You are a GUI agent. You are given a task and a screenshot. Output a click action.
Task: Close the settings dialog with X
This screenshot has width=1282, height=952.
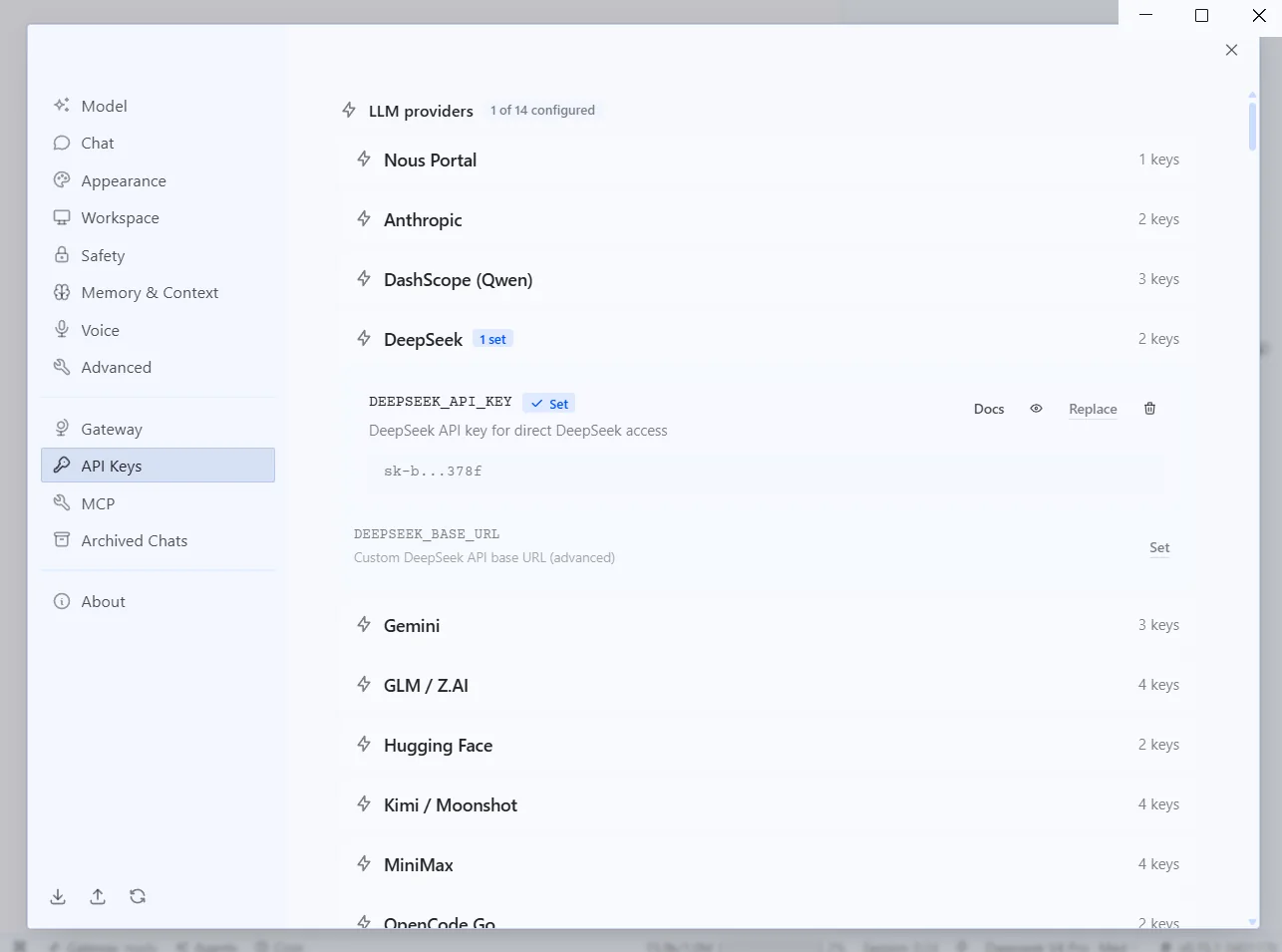(x=1231, y=50)
